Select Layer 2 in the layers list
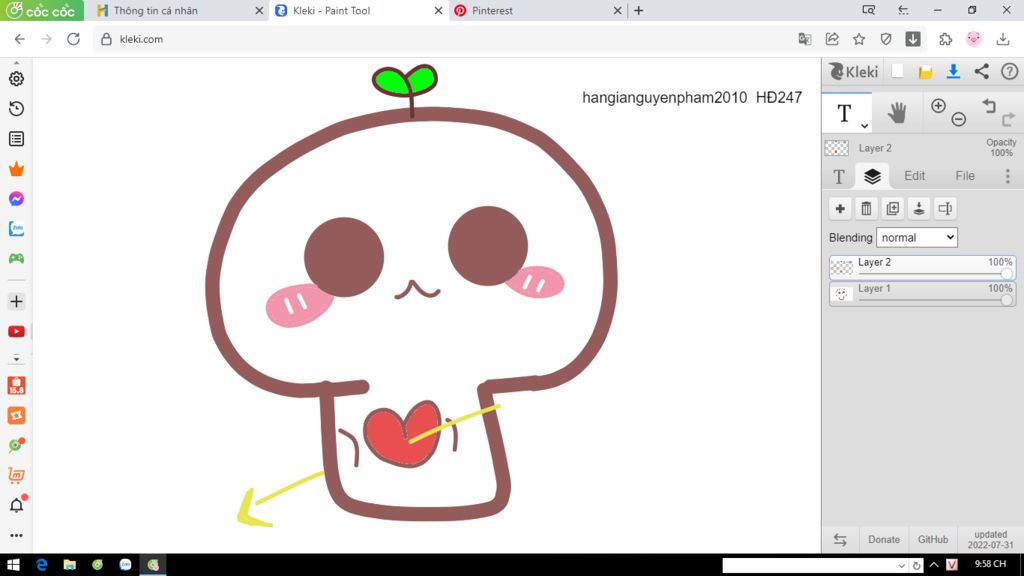This screenshot has height=576, width=1024. [922, 268]
